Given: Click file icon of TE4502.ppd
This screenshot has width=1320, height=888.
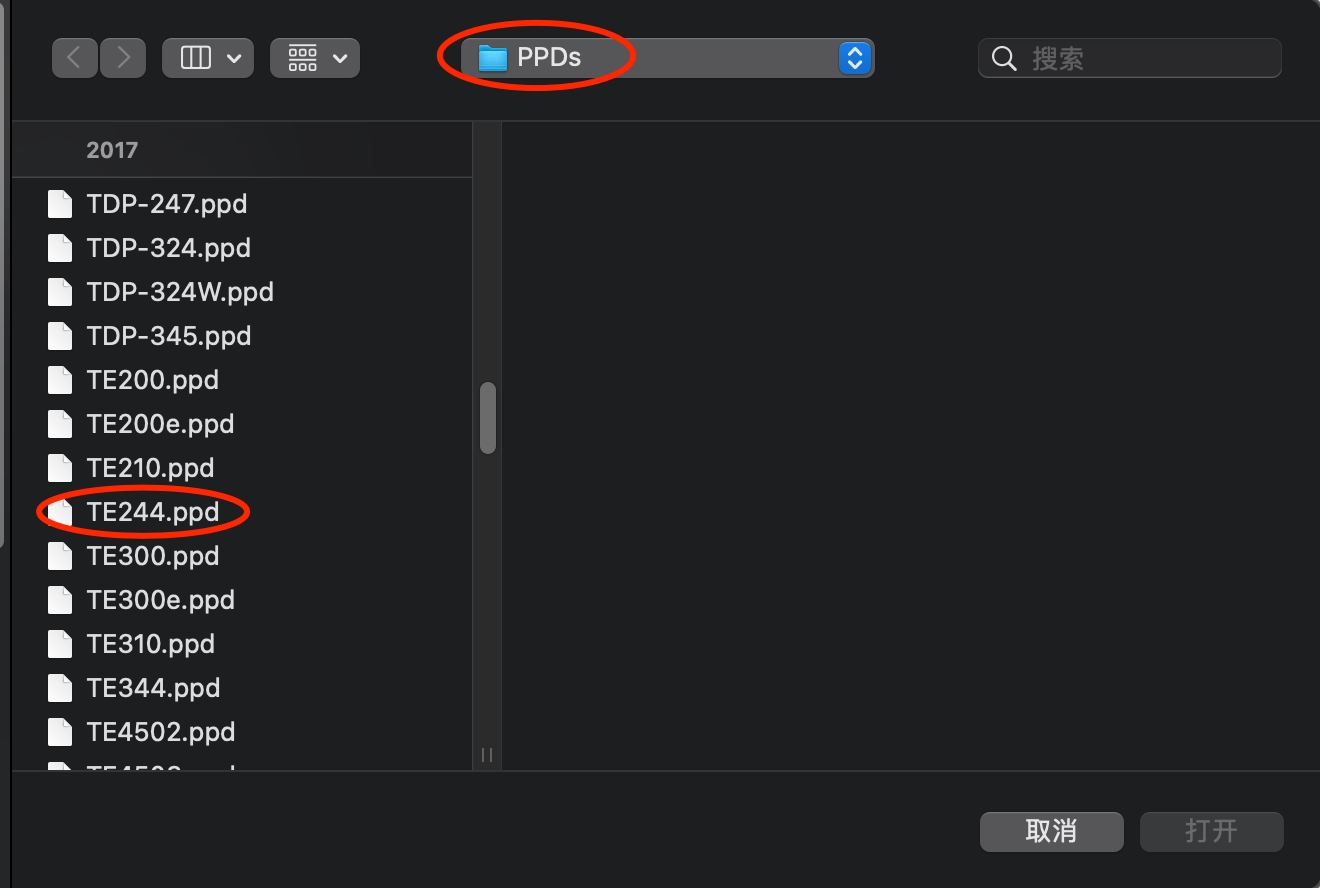Looking at the screenshot, I should (61, 732).
